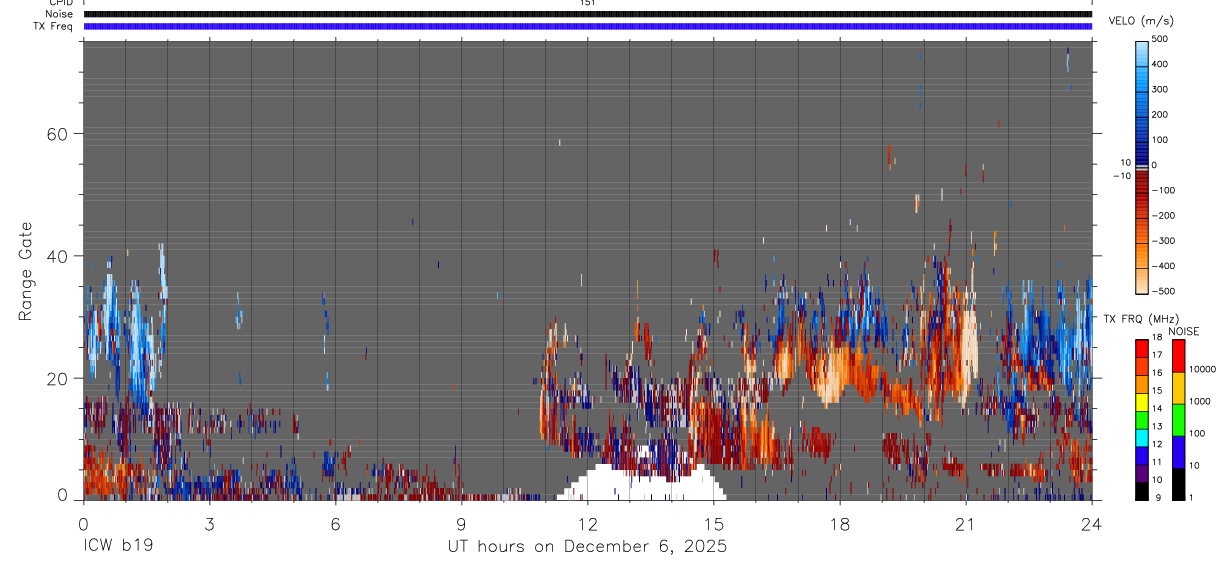Click the 'ICW b19' radar beam label
1228x567 pixels.
[x=118, y=546]
